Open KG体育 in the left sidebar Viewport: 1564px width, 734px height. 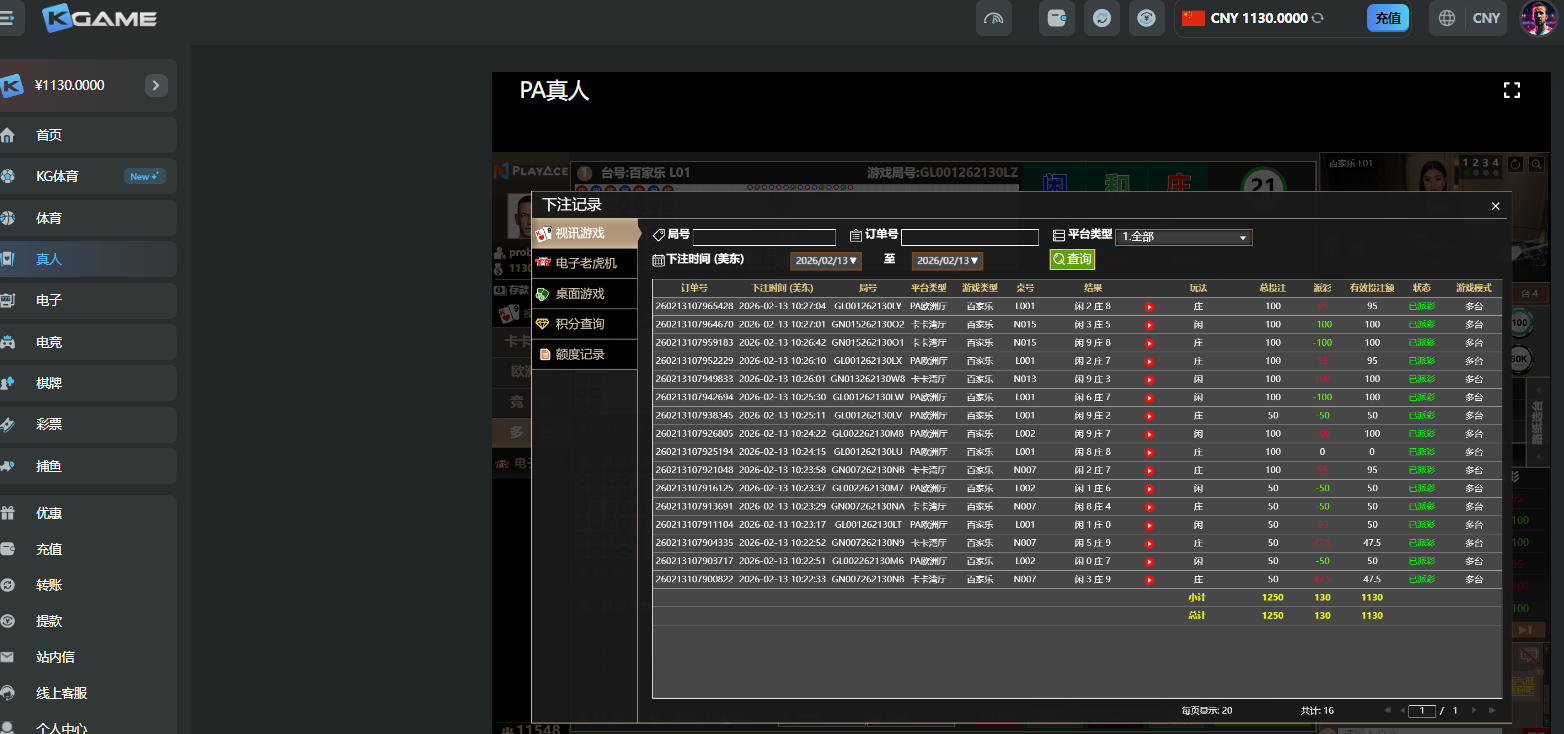pyautogui.click(x=58, y=176)
